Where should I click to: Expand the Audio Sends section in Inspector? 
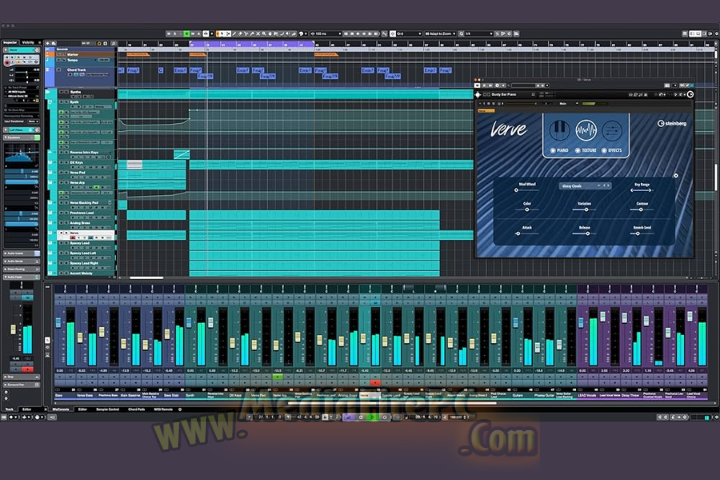[x=22, y=261]
